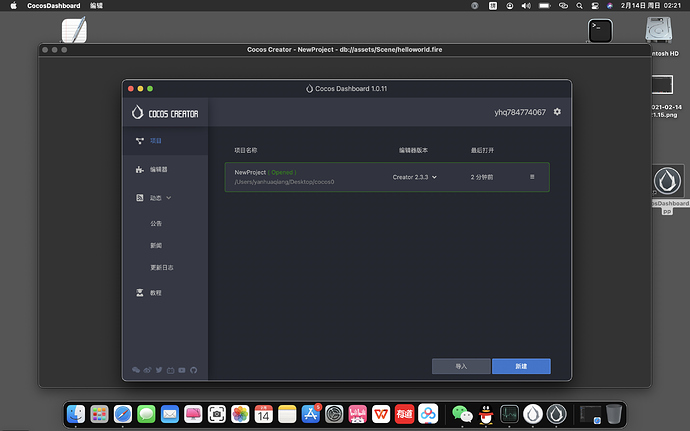Open the CocosDashboard menu in menu bar

pos(54,6)
